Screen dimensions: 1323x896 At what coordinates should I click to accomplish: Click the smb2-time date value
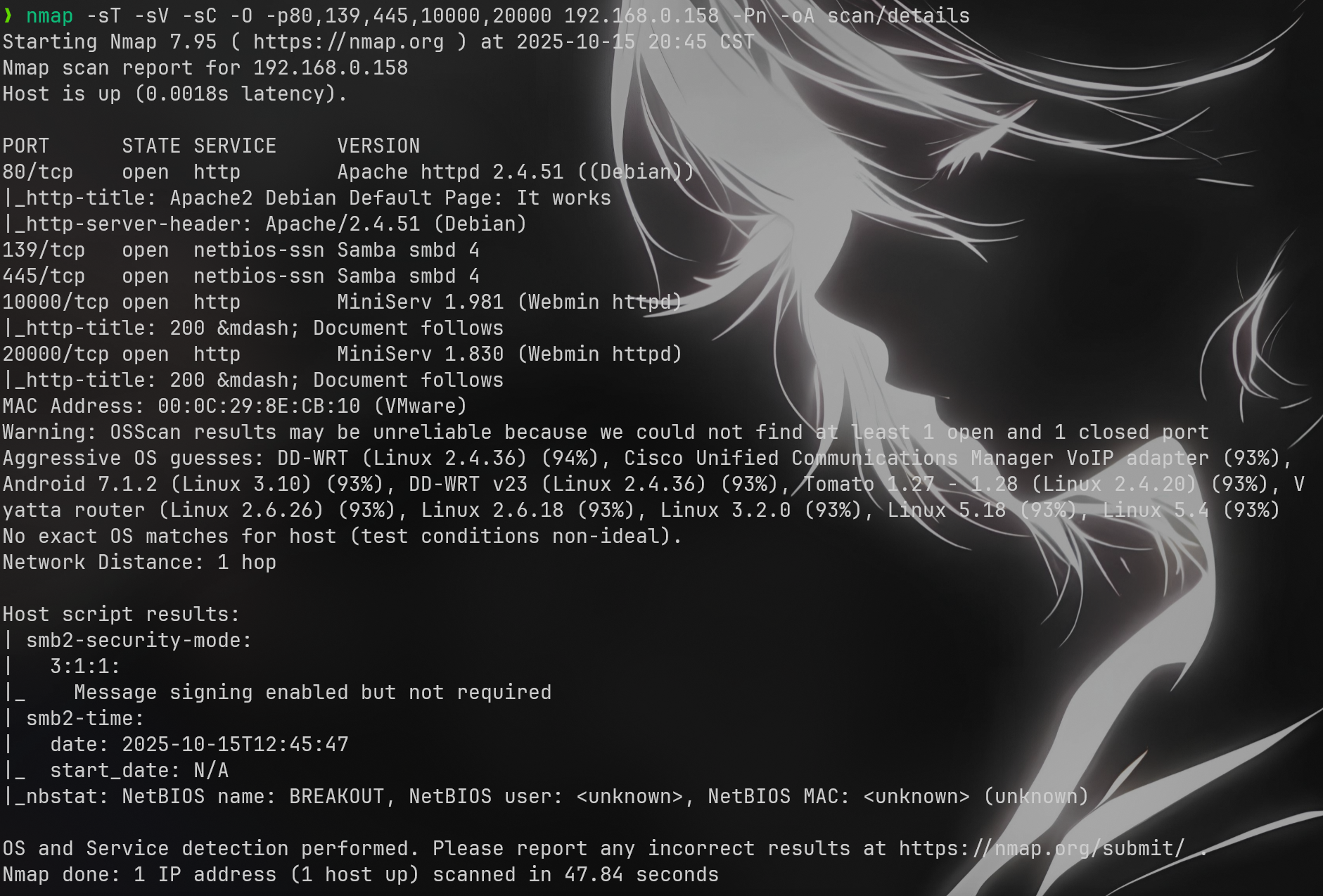[235, 745]
